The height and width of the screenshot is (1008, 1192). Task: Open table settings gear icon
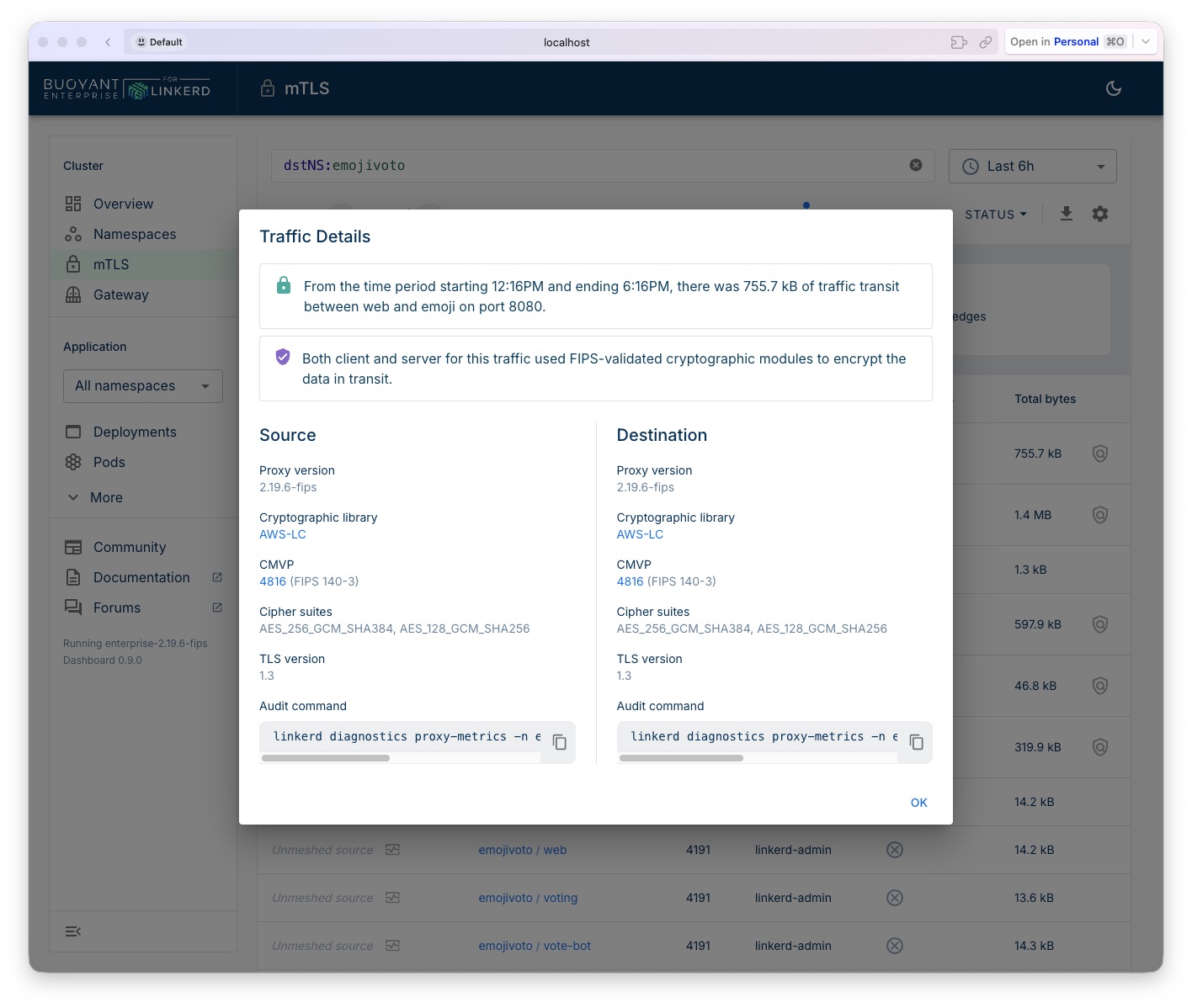pos(1099,214)
